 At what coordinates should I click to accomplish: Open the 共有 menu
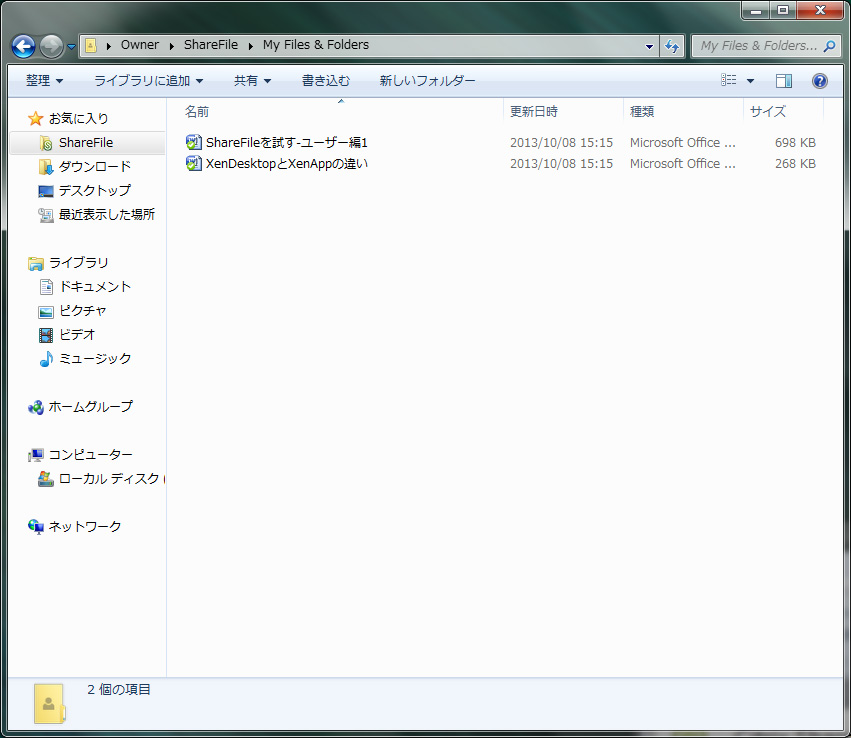click(x=252, y=81)
